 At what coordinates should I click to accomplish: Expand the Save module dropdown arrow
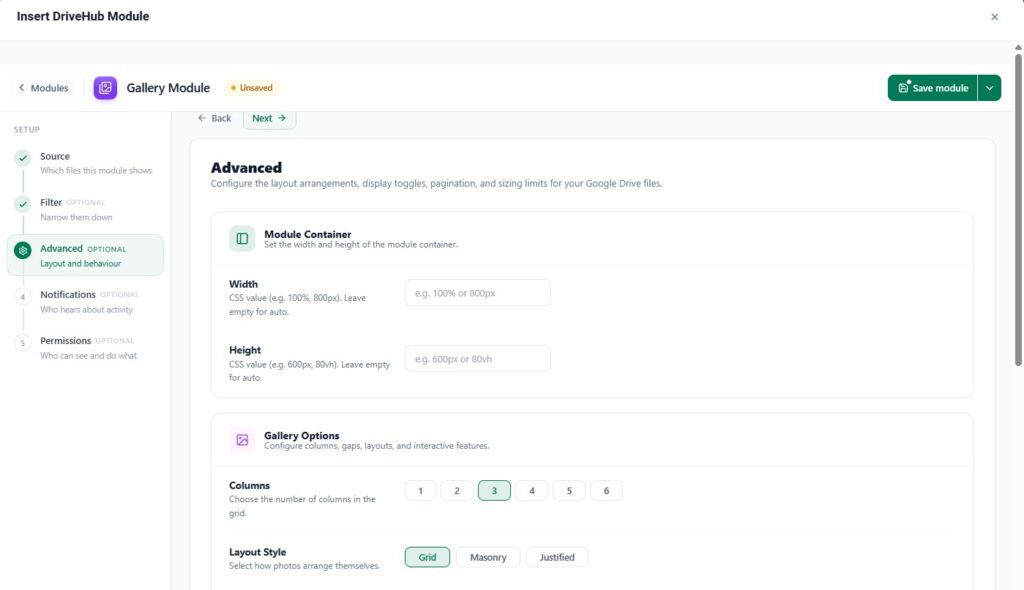pyautogui.click(x=989, y=88)
